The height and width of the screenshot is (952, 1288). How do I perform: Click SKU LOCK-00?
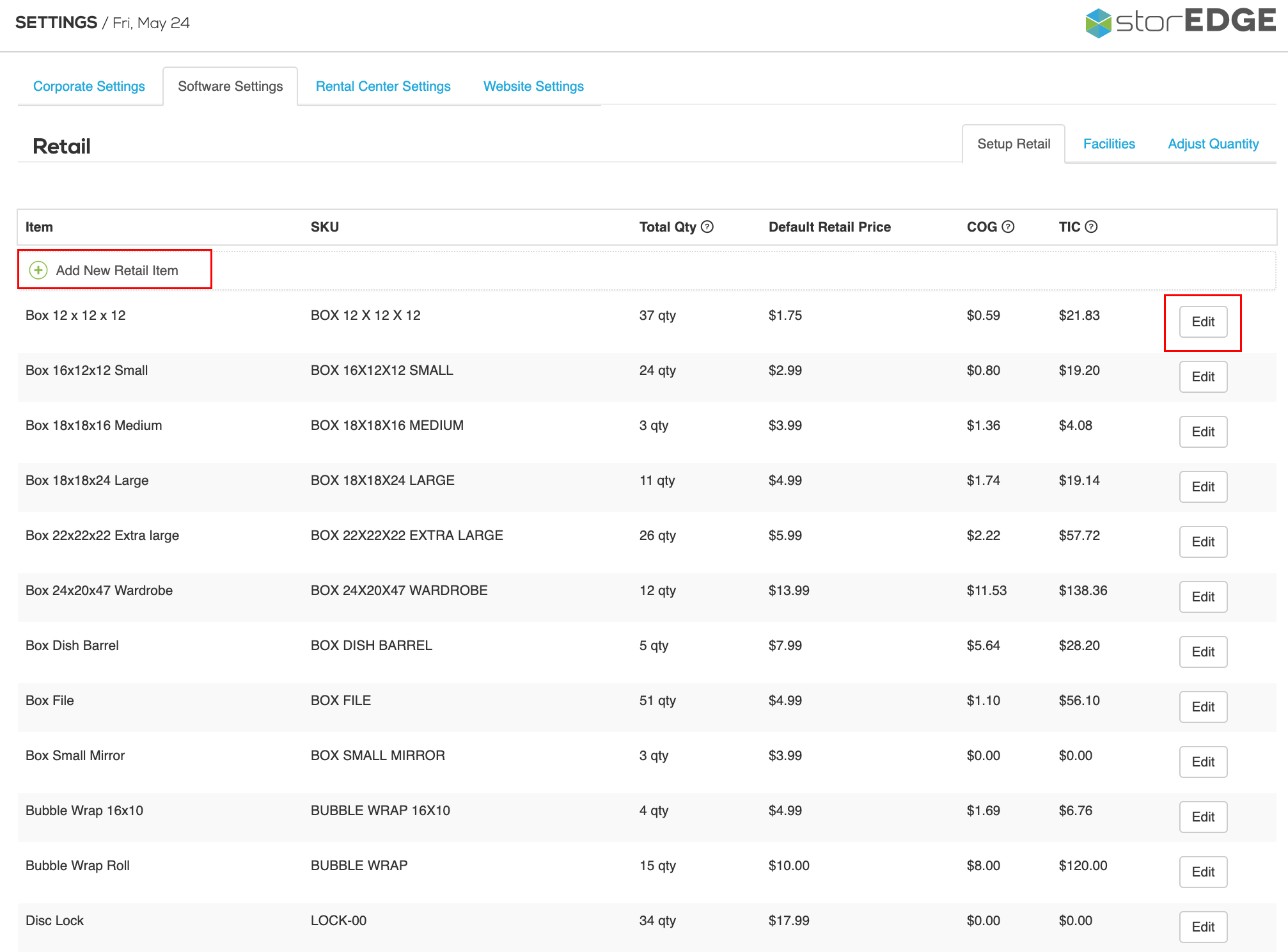pos(338,921)
